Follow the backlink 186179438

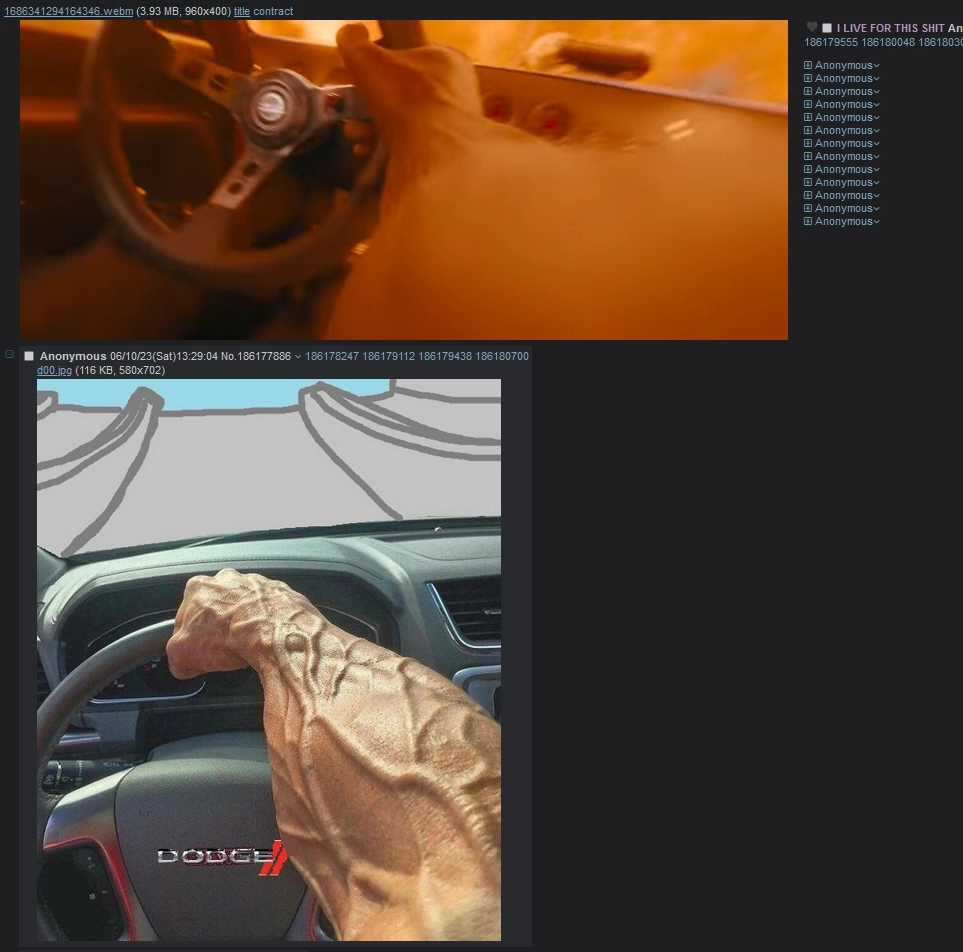click(445, 356)
